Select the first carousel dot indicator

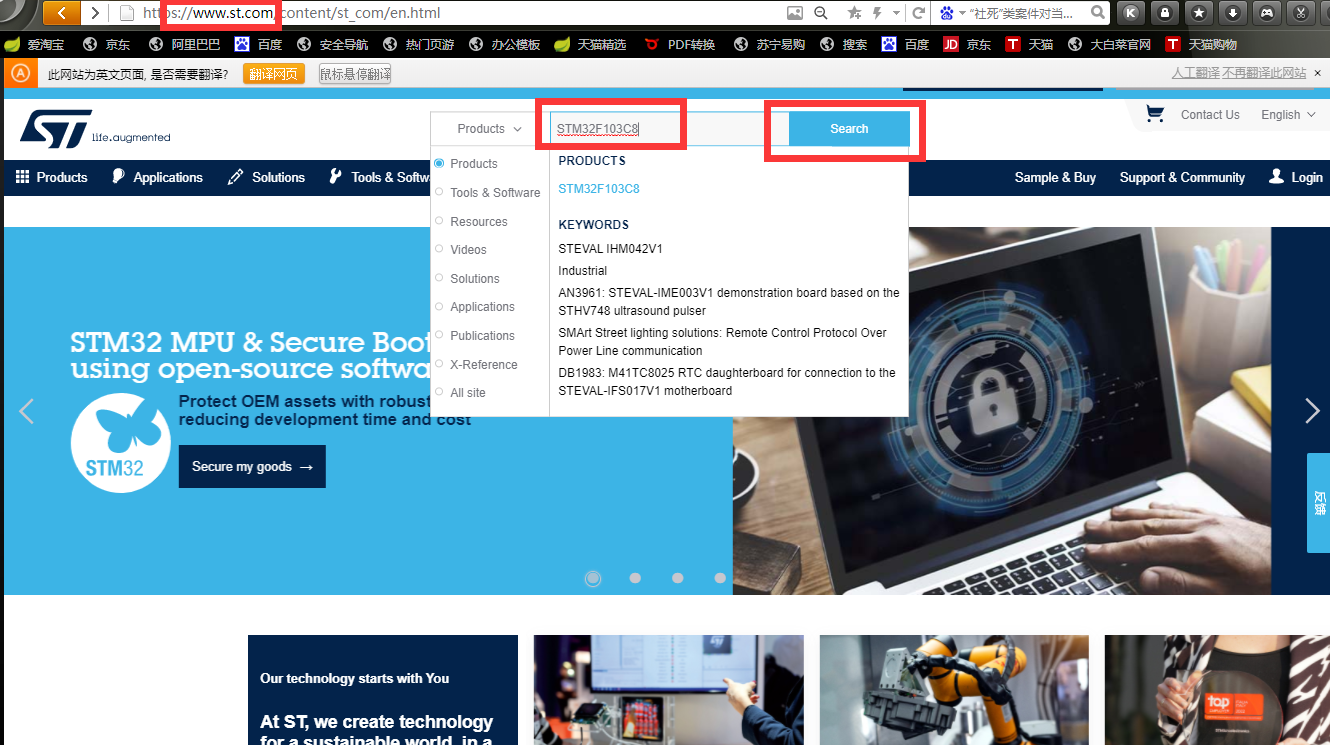(x=593, y=578)
